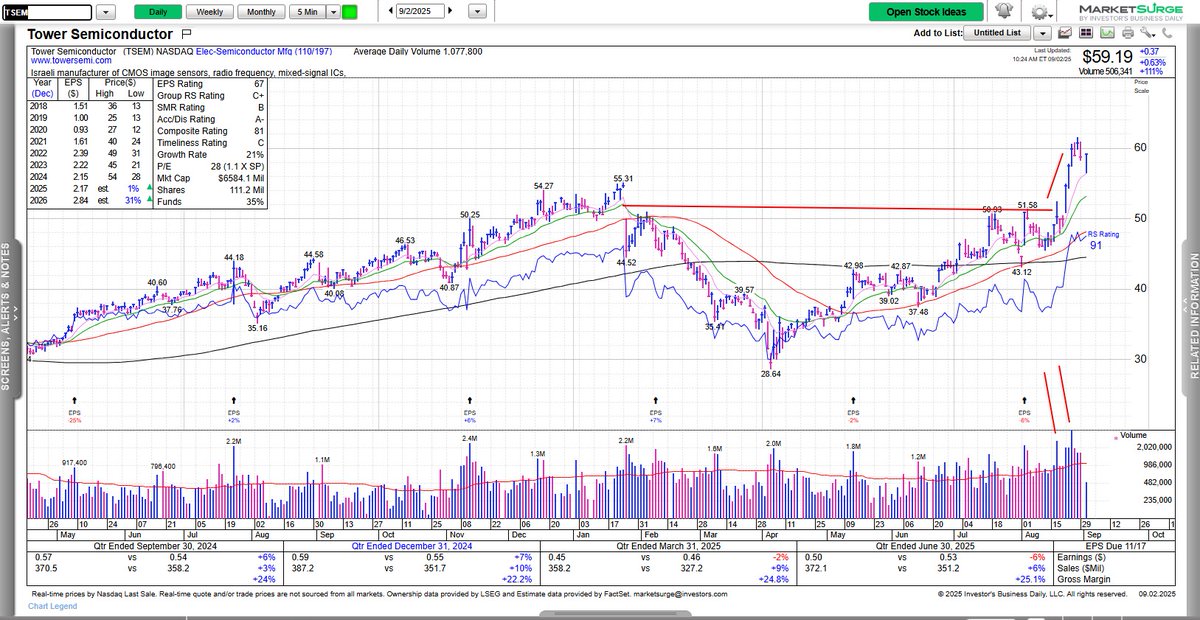
Task: Open the Chart Legend link
Action: (x=52, y=606)
